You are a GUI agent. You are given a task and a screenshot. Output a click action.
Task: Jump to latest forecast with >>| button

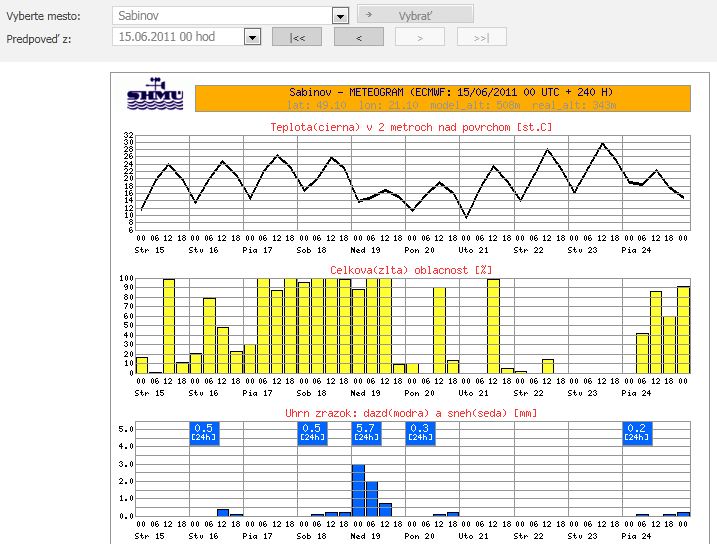click(x=482, y=37)
